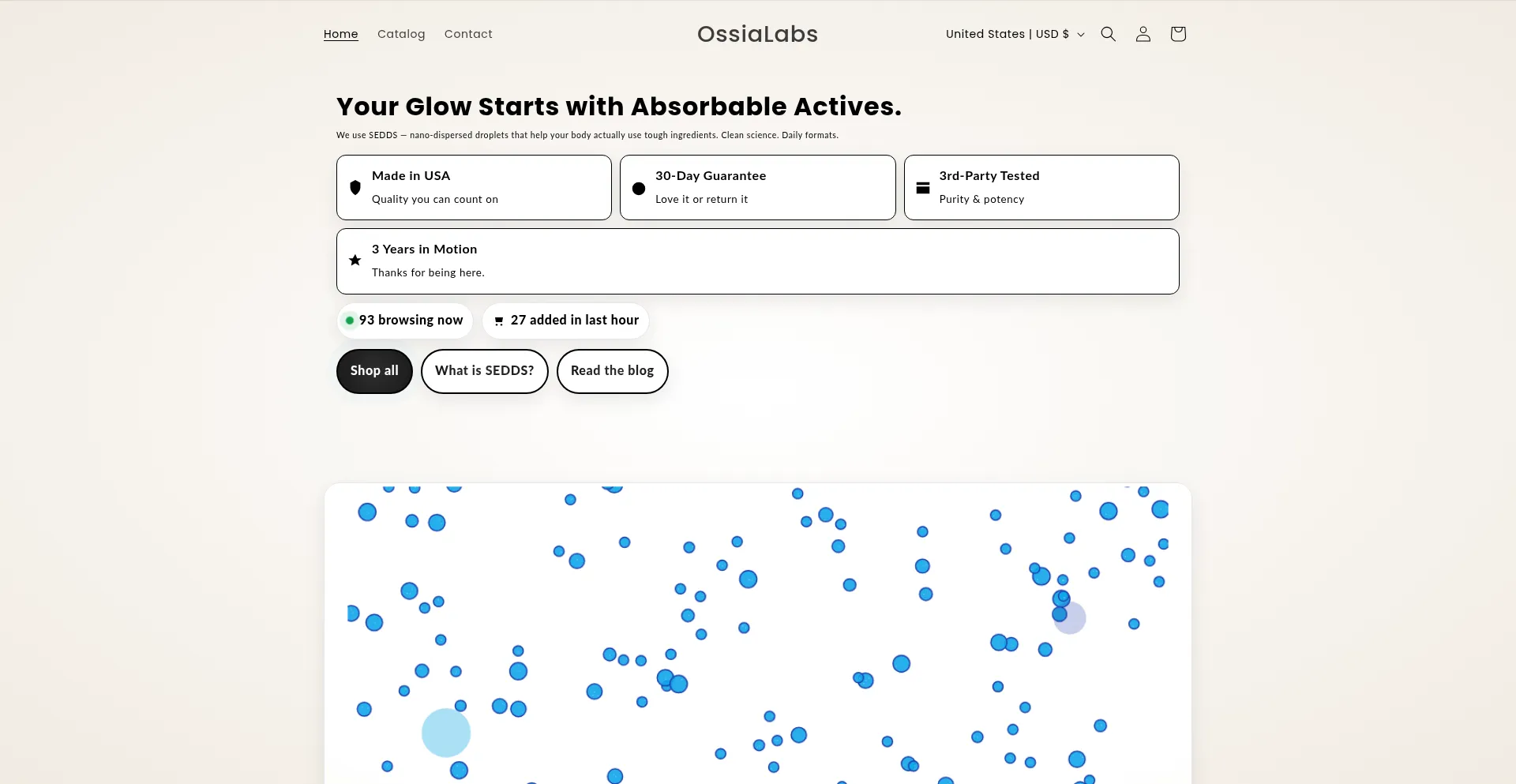The height and width of the screenshot is (784, 1516).
Task: Click the card icon beside 3rd-Party Tested
Action: (922, 188)
